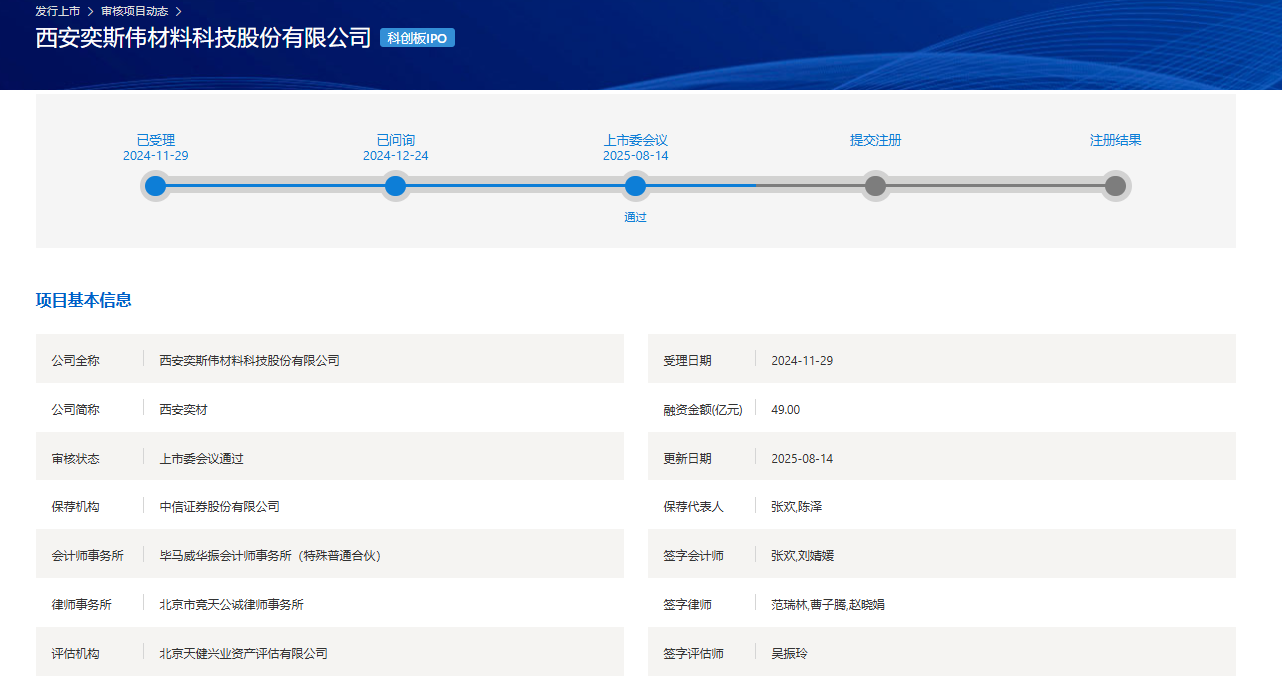This screenshot has width=1282, height=678.
Task: Click appraiser 北京天健兴业资产评估有限公司
Action: (243, 654)
